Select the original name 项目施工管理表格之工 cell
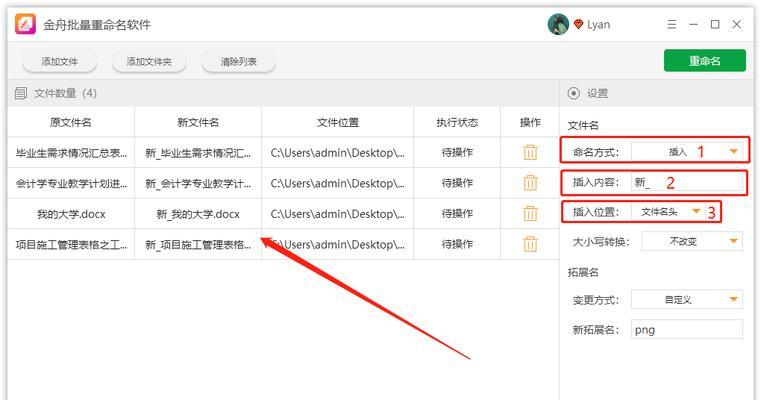This screenshot has height=400, width=761. point(71,244)
